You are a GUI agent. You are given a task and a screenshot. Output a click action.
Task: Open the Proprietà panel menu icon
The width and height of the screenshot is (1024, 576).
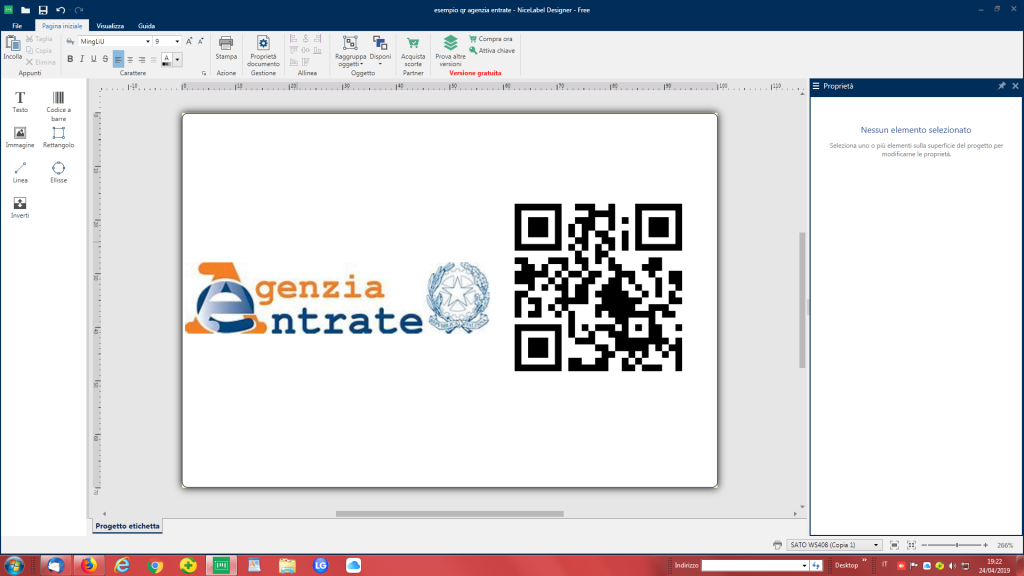click(x=816, y=86)
